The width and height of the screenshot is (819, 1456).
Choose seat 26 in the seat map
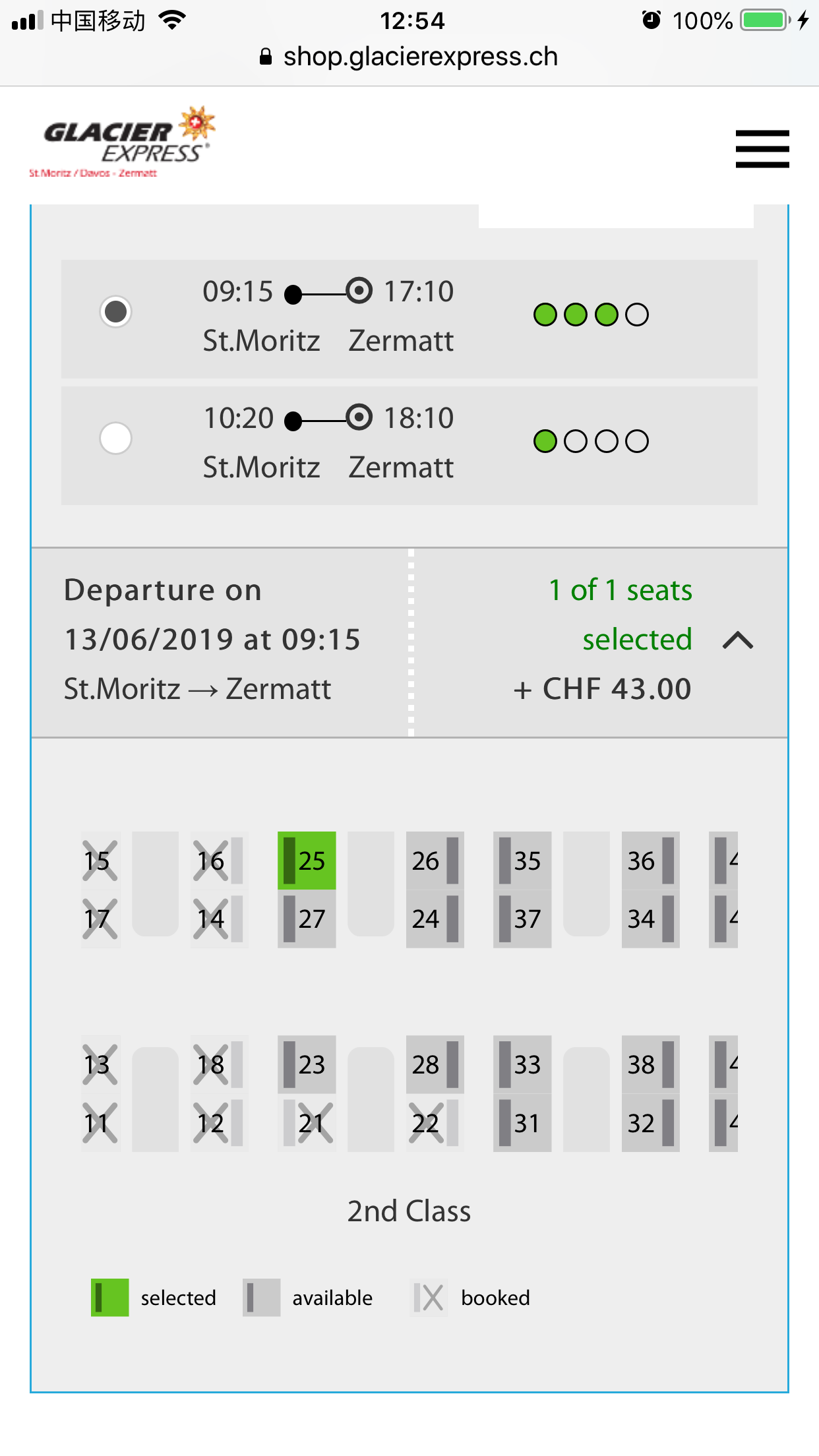pyautogui.click(x=435, y=861)
